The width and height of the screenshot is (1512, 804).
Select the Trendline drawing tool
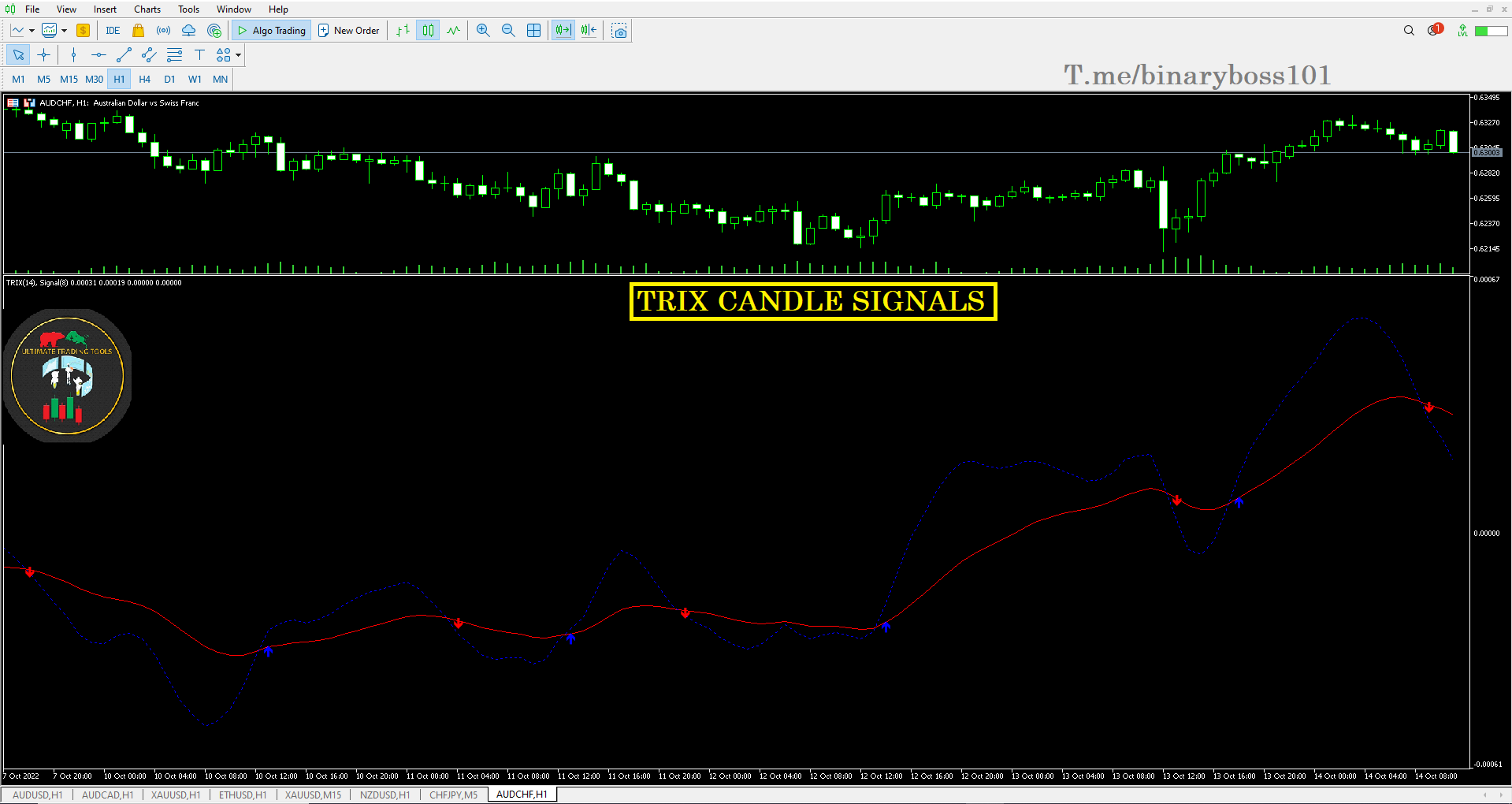pos(124,55)
